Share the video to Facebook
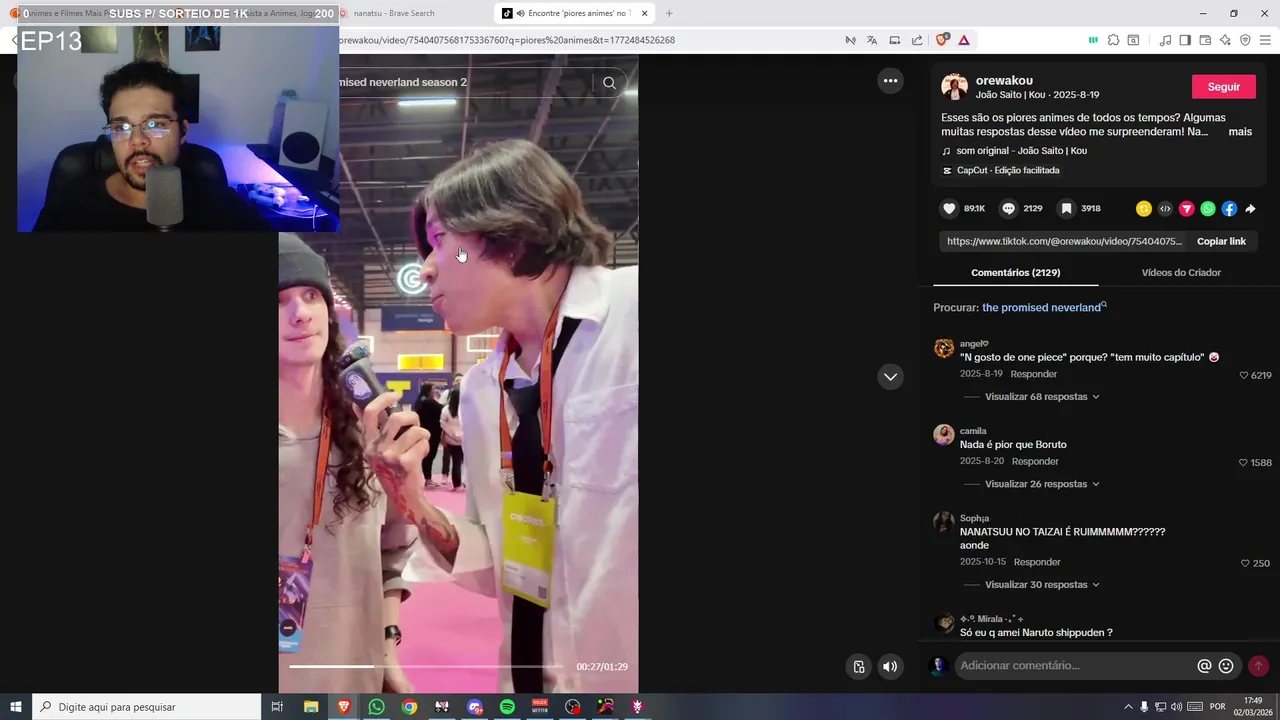Viewport: 1280px width, 720px height. pos(1229,209)
